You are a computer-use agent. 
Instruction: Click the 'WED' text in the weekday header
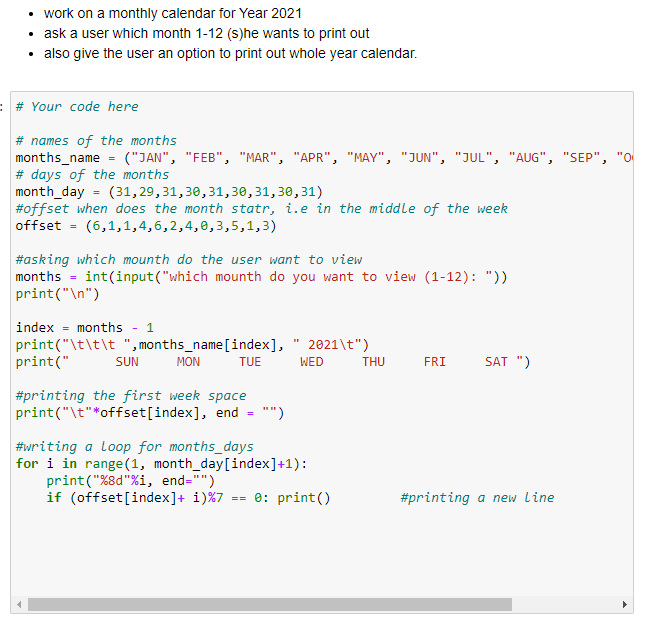tap(311, 362)
